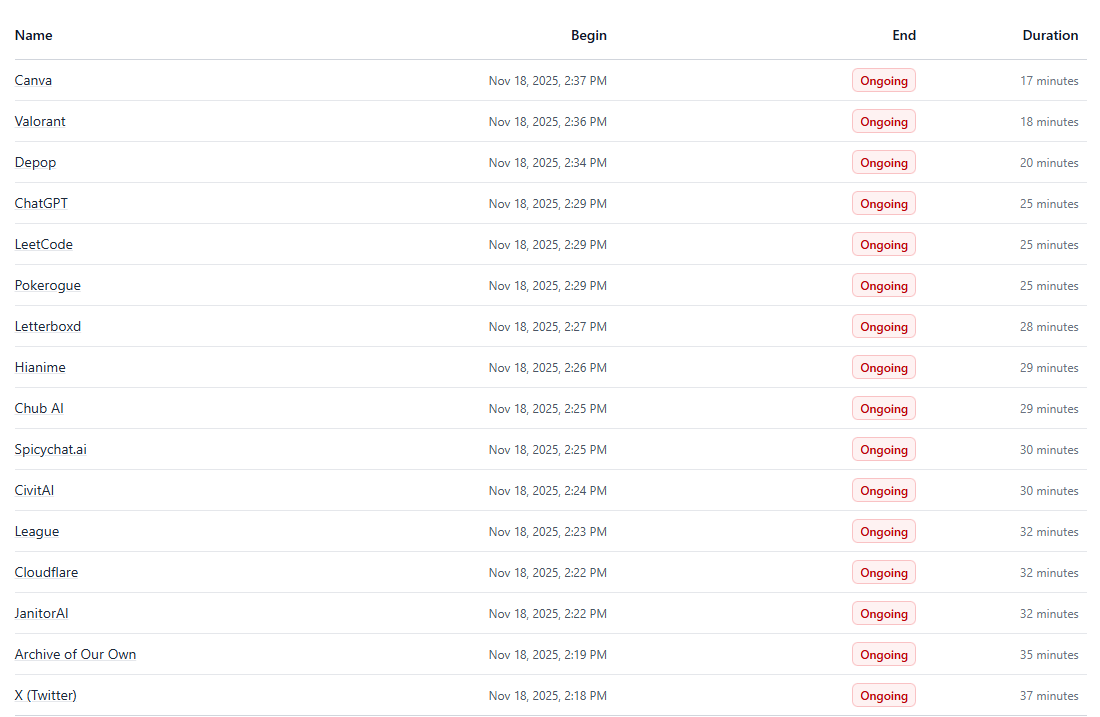Sort table by Duration column header
This screenshot has width=1100, height=717.
(1050, 35)
